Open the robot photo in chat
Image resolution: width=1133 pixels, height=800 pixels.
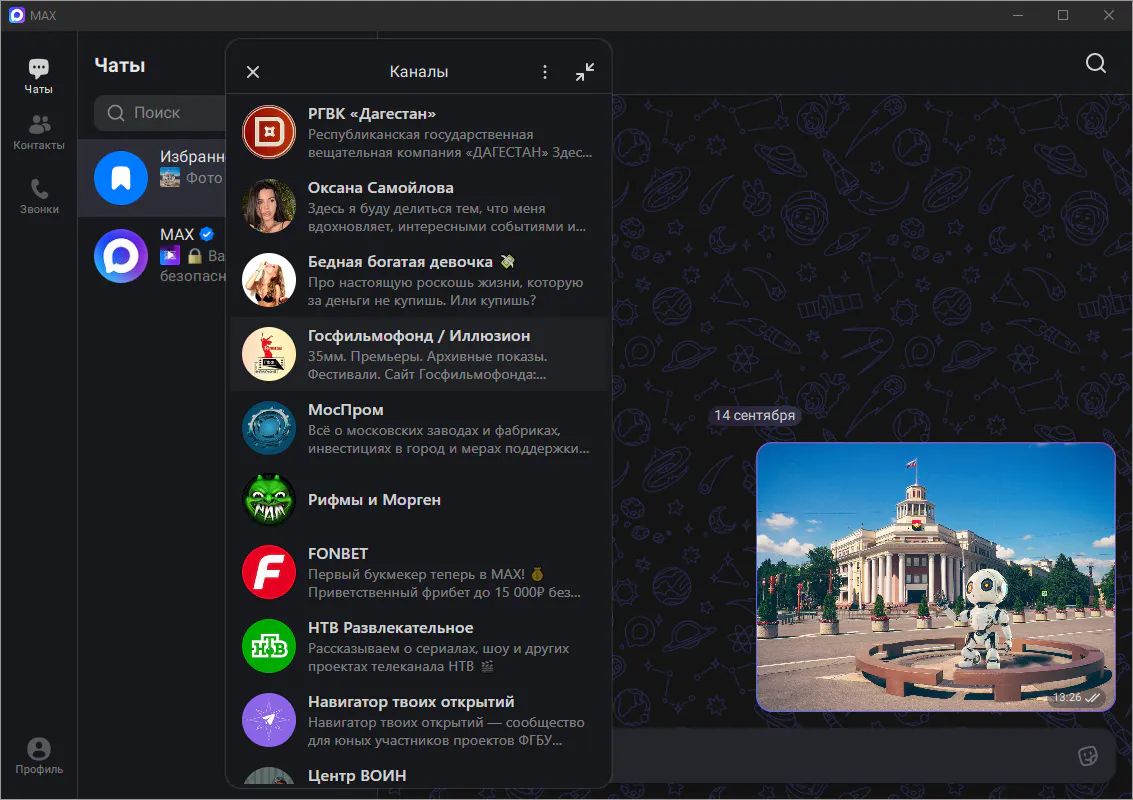935,576
